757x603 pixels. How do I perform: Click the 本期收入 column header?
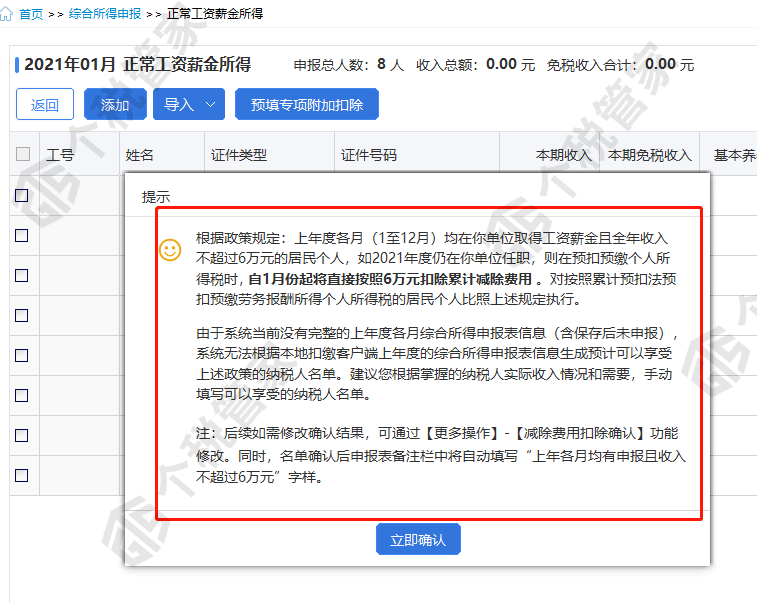564,155
